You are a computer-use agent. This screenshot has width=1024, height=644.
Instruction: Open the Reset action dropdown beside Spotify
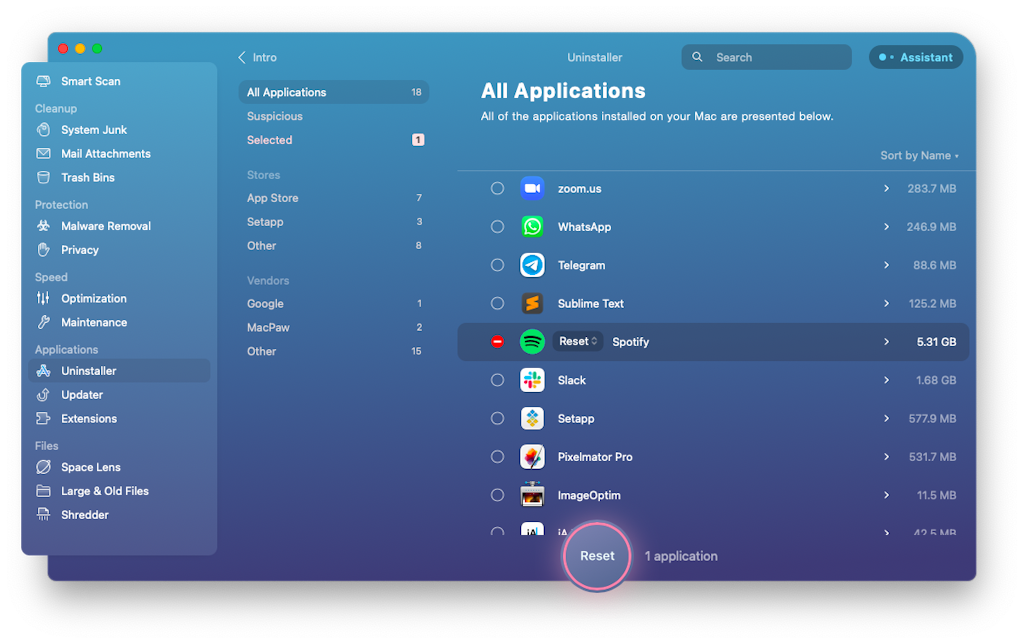pyautogui.click(x=577, y=341)
